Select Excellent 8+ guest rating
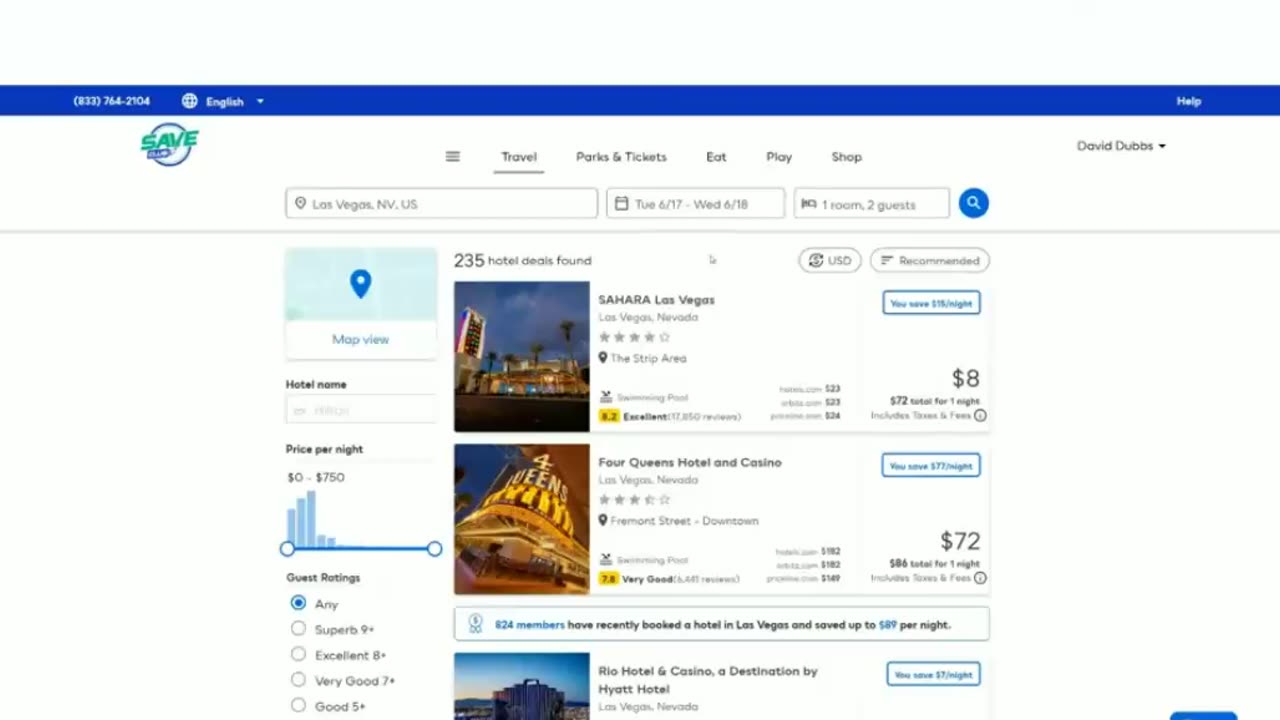The width and height of the screenshot is (1280, 720). coord(298,655)
